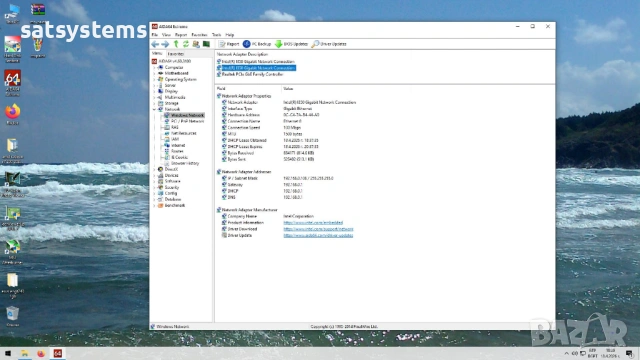Switch to the Favorites tab in the sidebar
The image size is (640, 360).
click(176, 53)
